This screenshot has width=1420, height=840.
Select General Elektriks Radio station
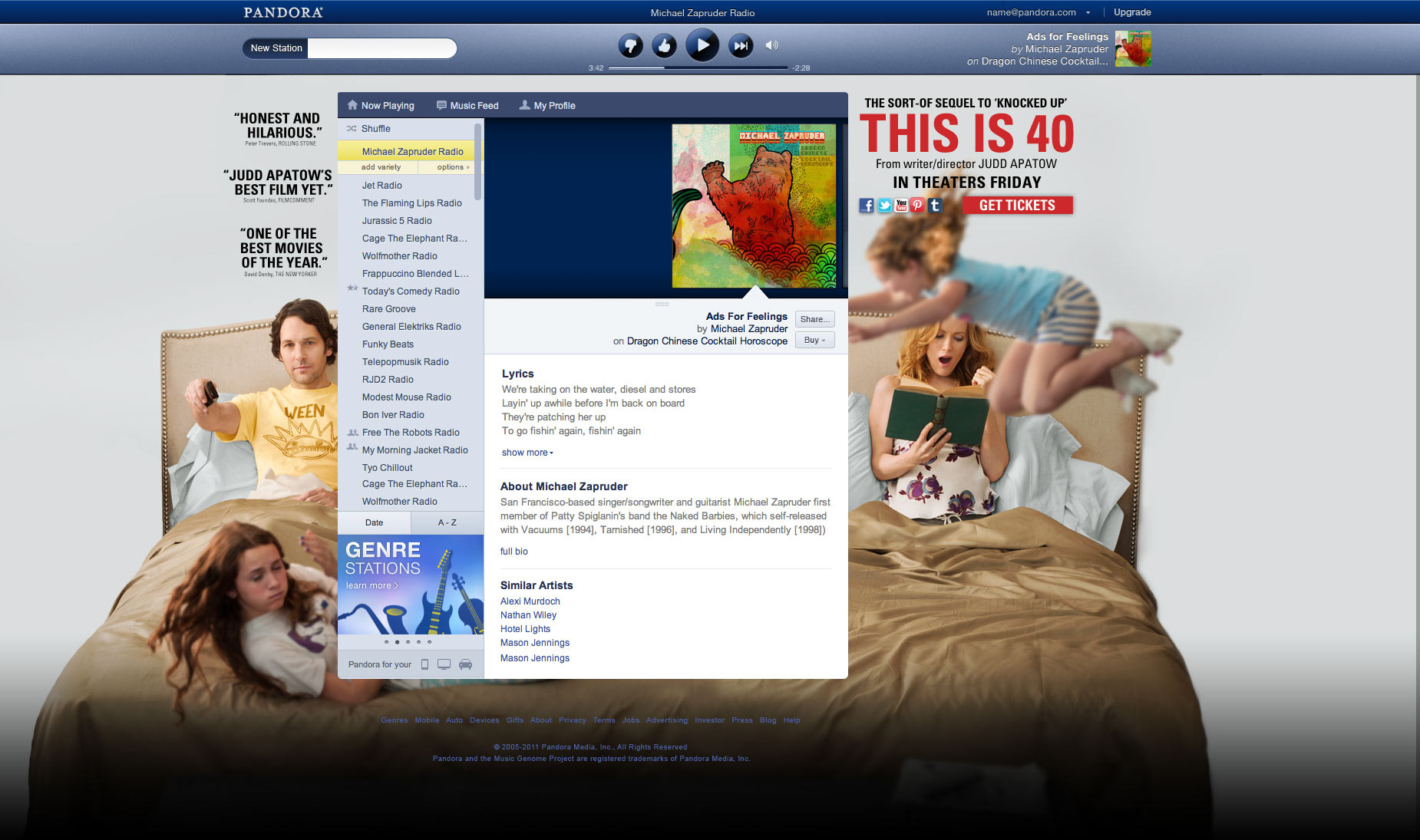pyautogui.click(x=411, y=327)
